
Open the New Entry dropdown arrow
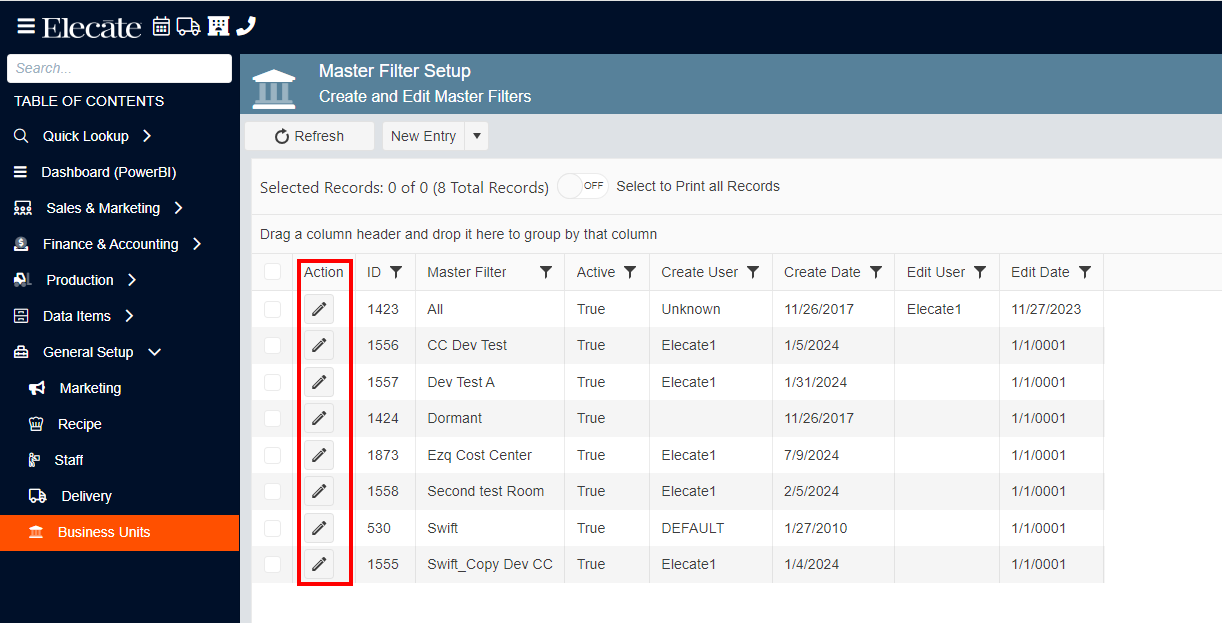pyautogui.click(x=476, y=136)
